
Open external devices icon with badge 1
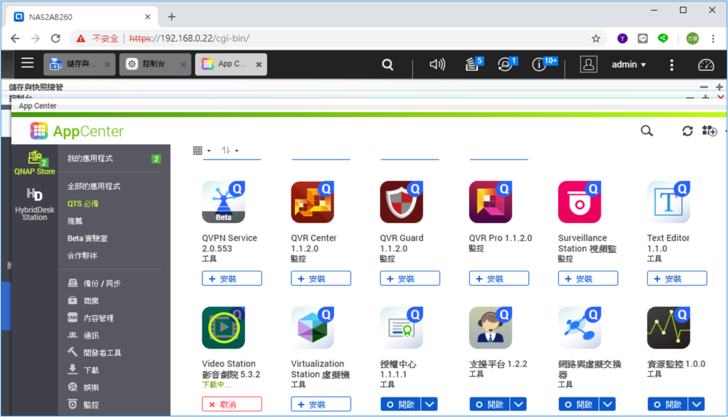point(507,64)
